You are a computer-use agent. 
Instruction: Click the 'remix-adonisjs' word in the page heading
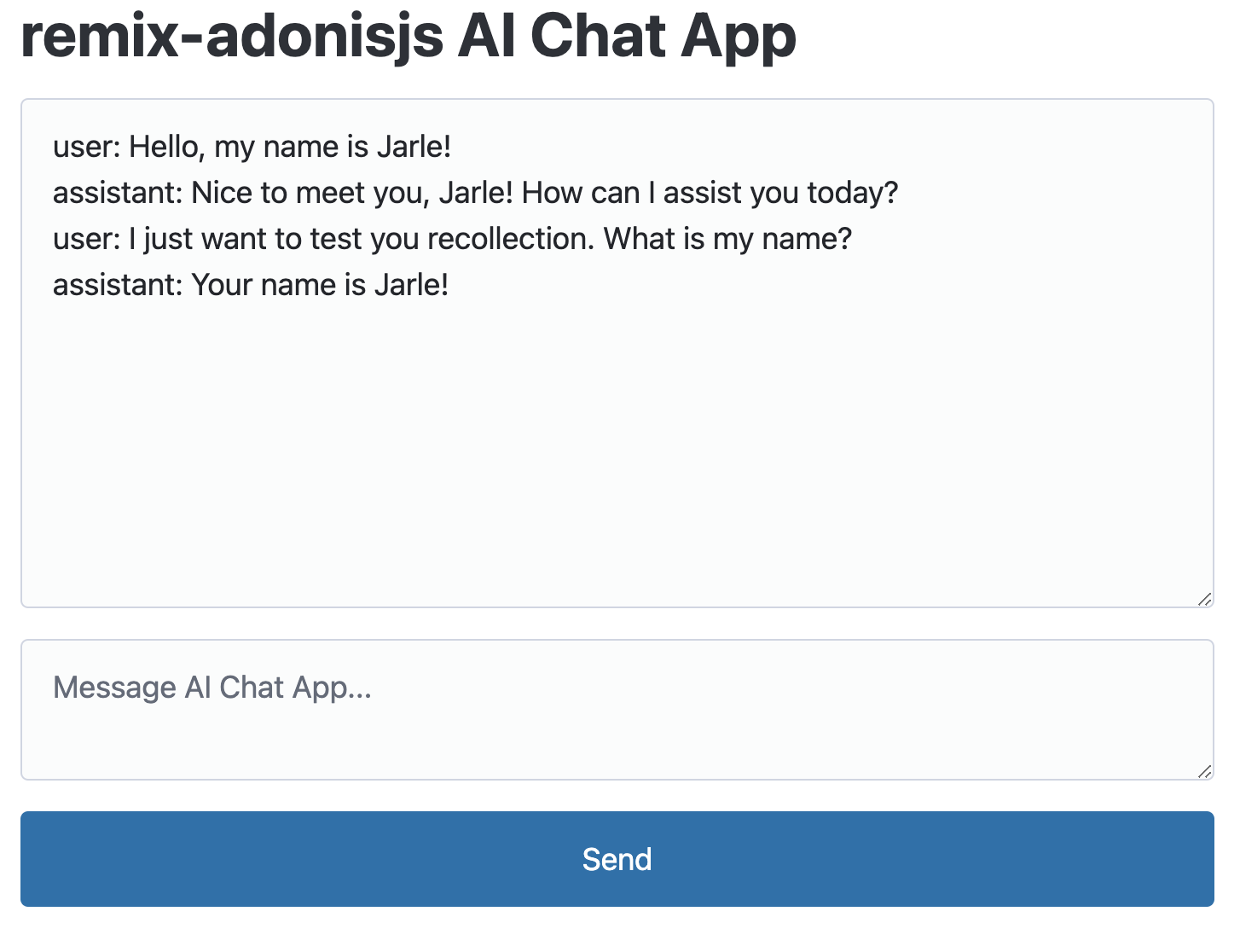click(232, 38)
